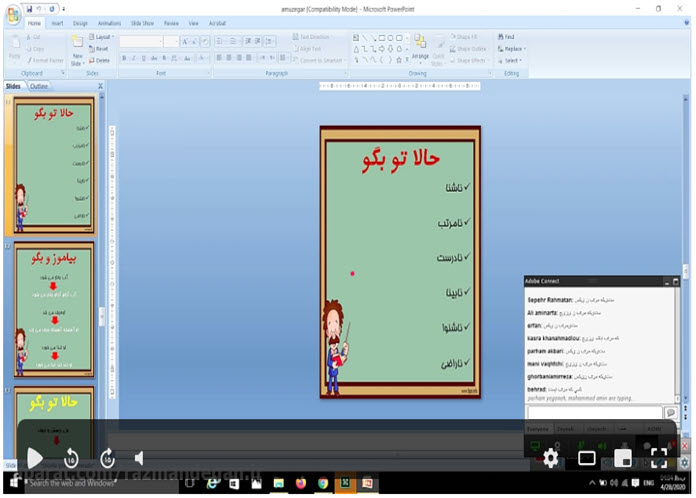
Task: Customize Quick Access Toolbar dropdown arrow
Action: coord(63,9)
